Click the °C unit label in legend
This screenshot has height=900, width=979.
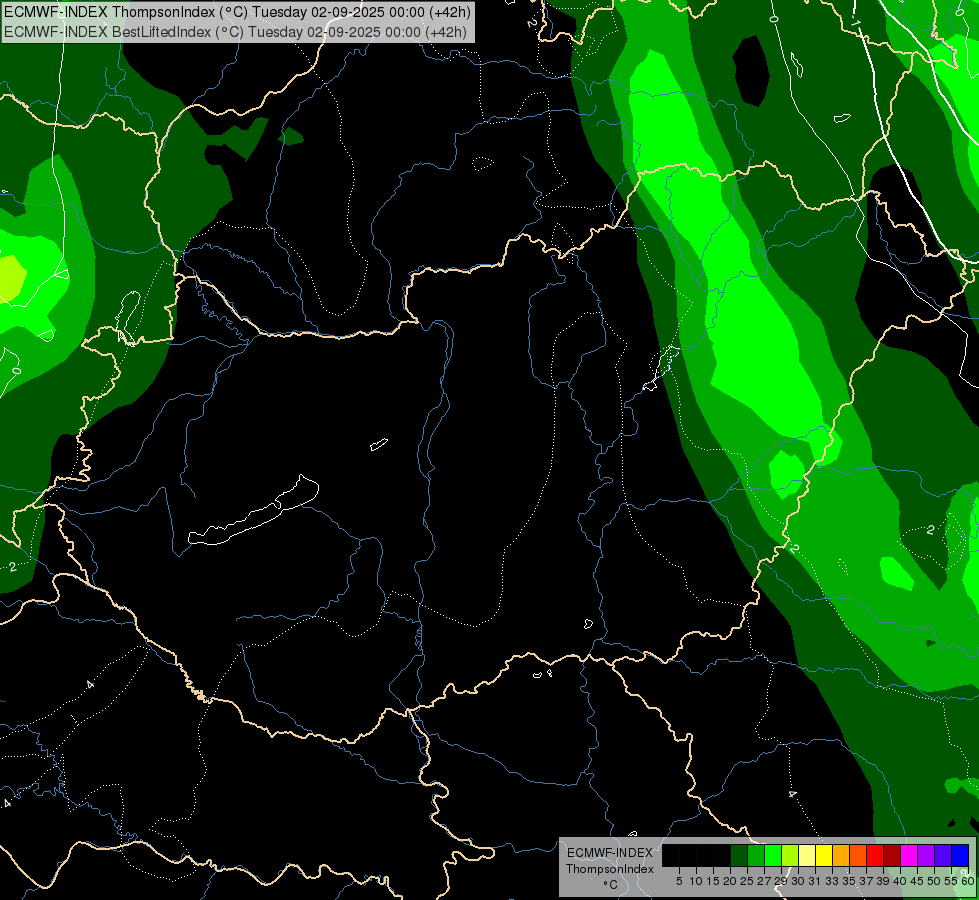tap(610, 885)
